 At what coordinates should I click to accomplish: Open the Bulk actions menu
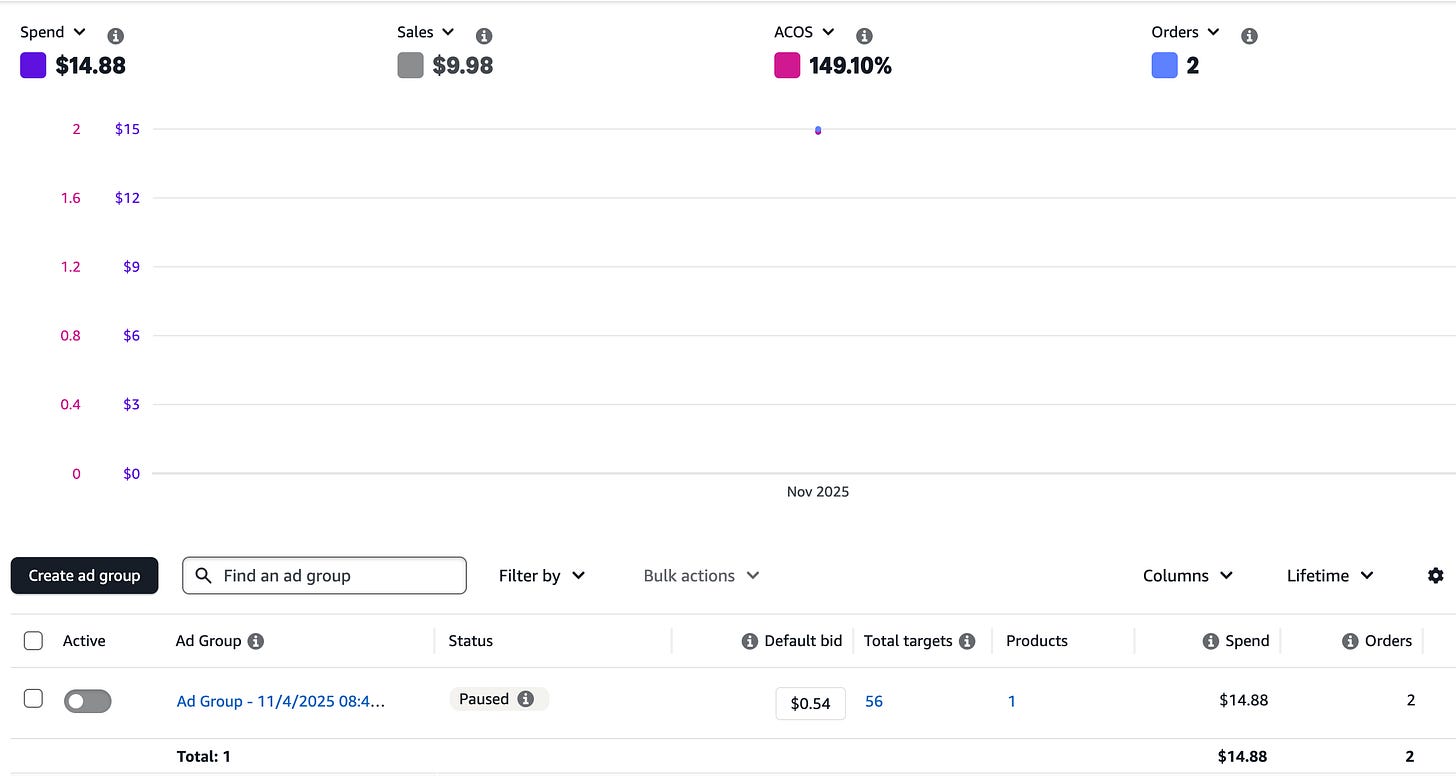tap(701, 576)
